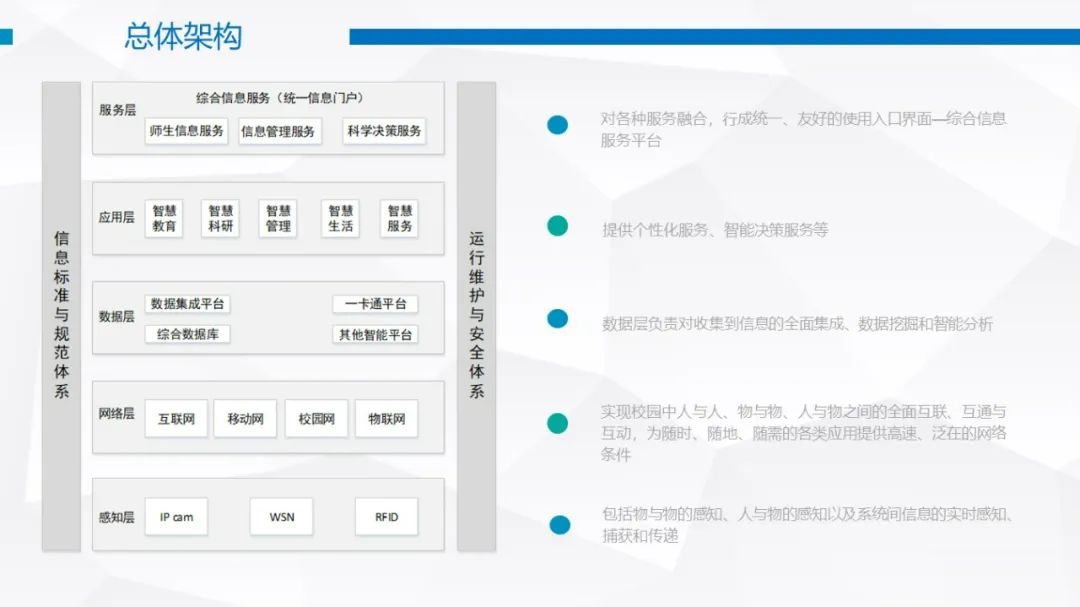Click the 实现校园中人与人 description text
1080x607 pixels.
[x=803, y=433]
